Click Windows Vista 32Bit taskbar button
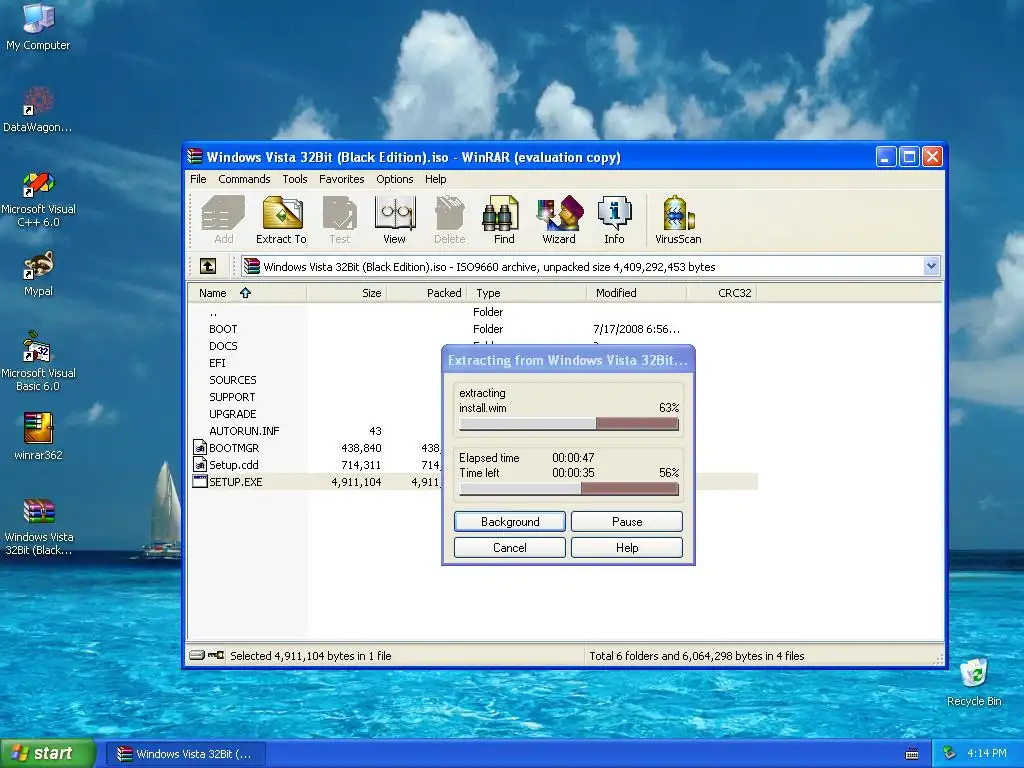The width and height of the screenshot is (1024, 768). (185, 754)
